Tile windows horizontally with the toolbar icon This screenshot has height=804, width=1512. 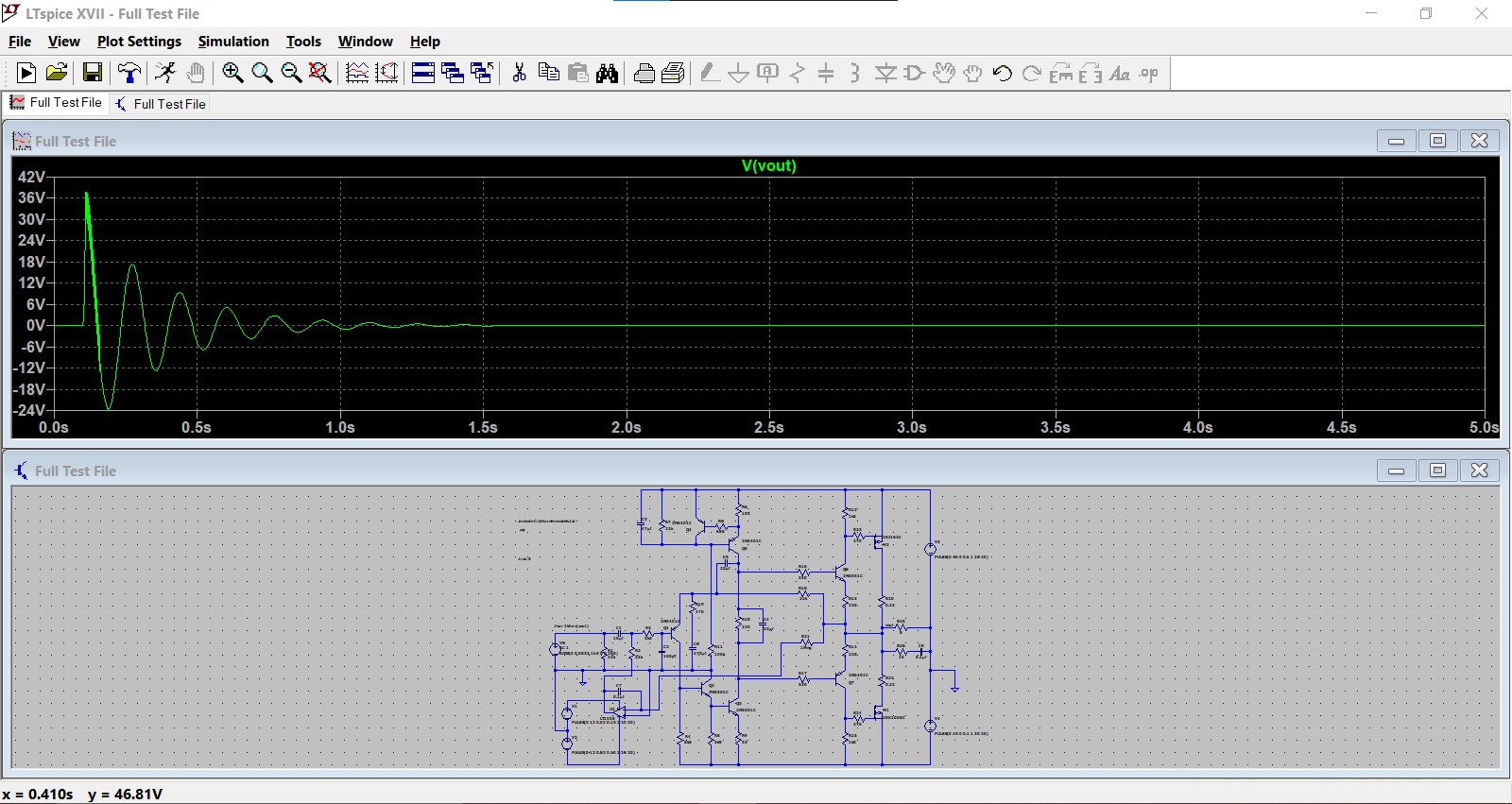pyautogui.click(x=423, y=73)
